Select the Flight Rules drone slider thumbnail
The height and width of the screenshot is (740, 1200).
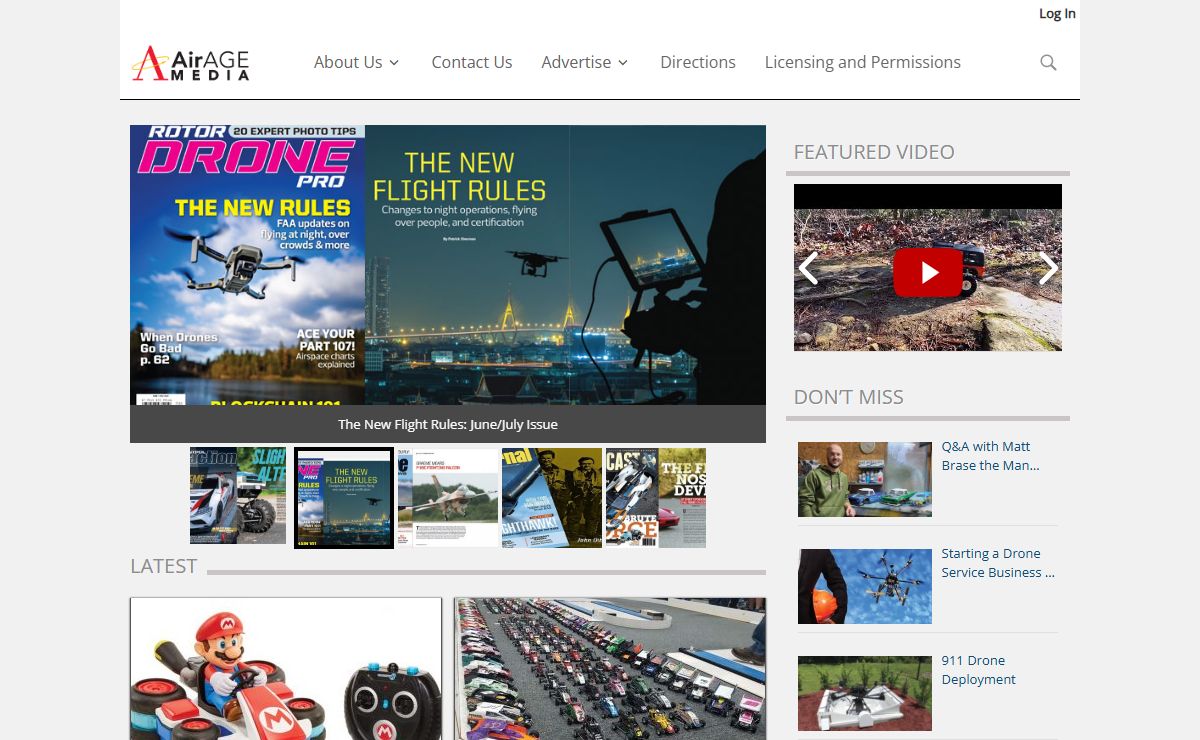tap(344, 498)
